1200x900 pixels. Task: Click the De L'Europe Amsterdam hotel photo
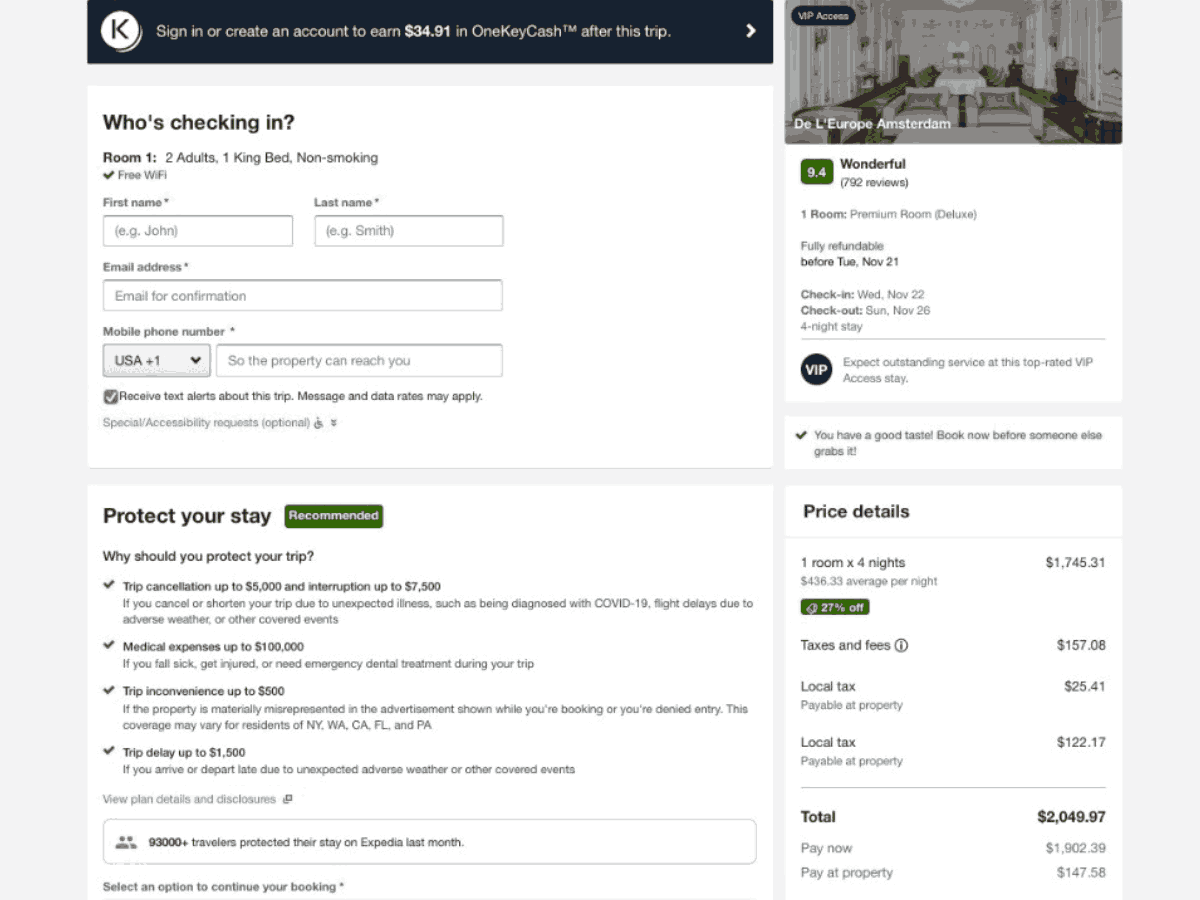(952, 70)
